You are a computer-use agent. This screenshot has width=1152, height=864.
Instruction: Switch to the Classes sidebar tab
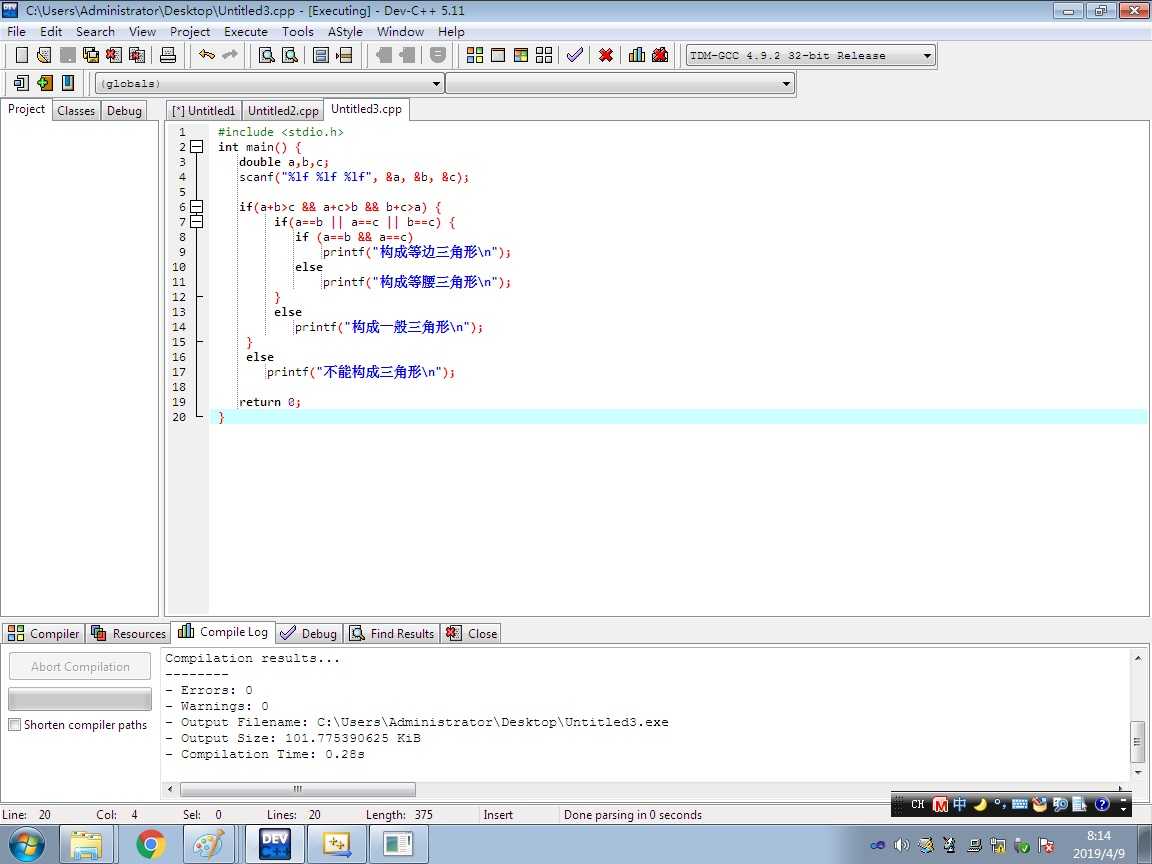pyautogui.click(x=76, y=110)
